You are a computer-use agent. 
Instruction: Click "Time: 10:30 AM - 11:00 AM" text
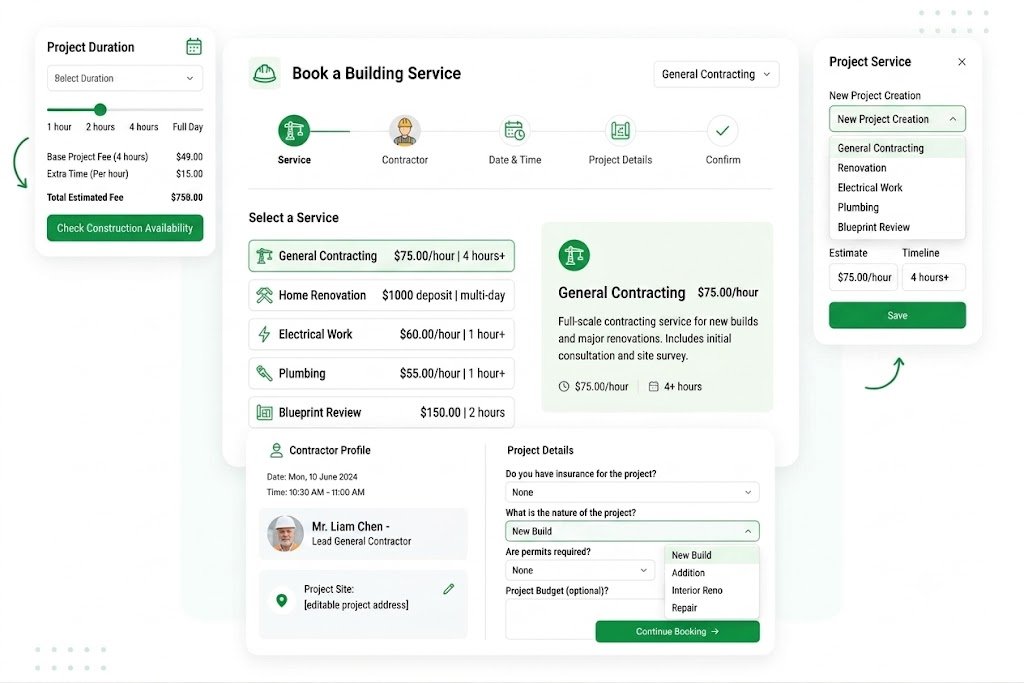tap(315, 492)
